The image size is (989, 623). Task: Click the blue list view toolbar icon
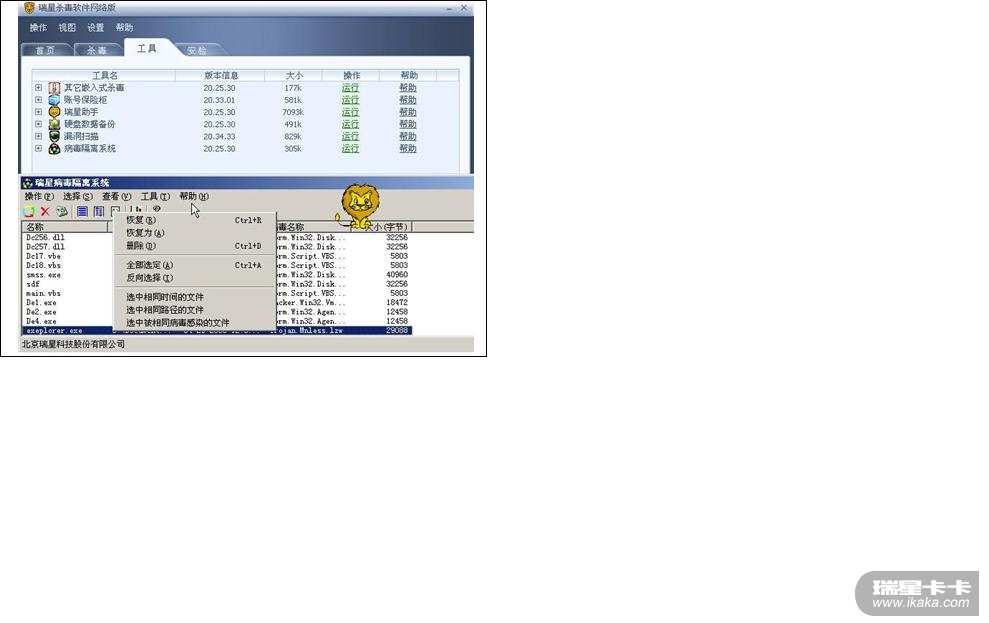(x=82, y=211)
